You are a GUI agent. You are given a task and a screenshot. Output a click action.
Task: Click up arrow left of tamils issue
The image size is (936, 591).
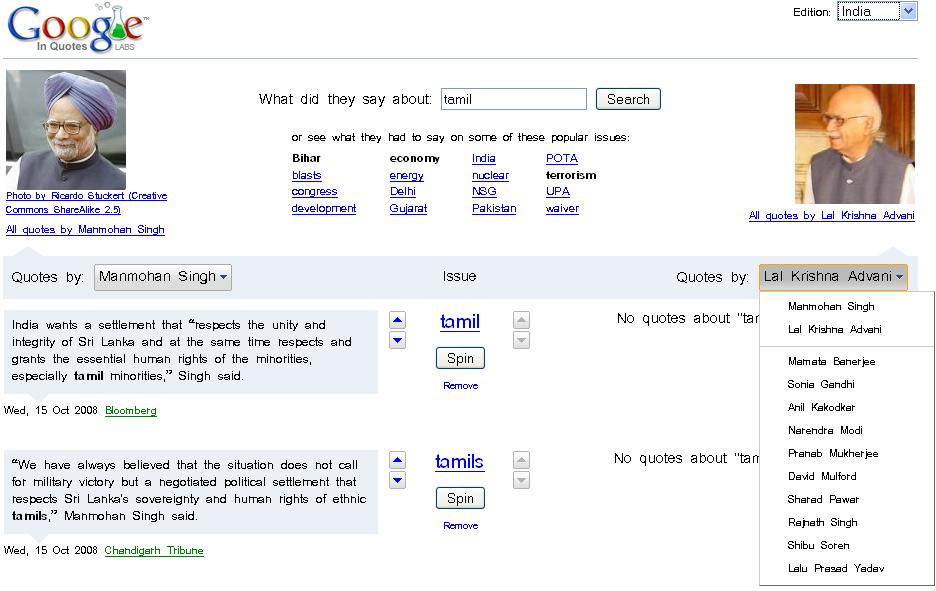397,461
